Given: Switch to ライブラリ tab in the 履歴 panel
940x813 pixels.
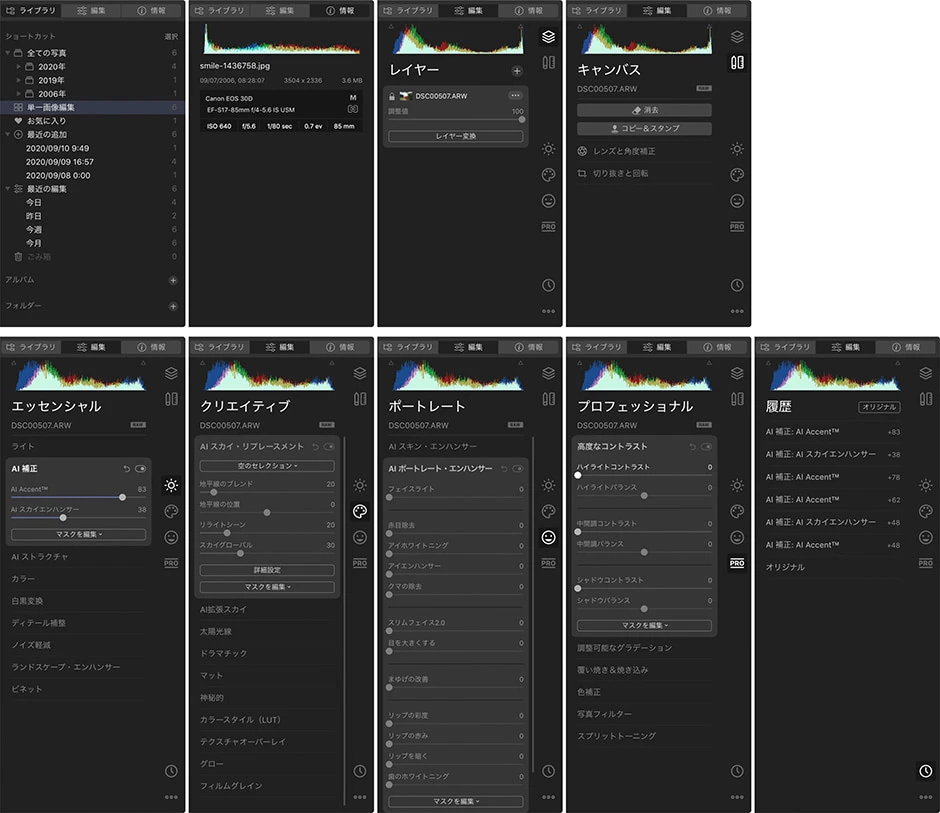Looking at the screenshot, I should [x=785, y=347].
